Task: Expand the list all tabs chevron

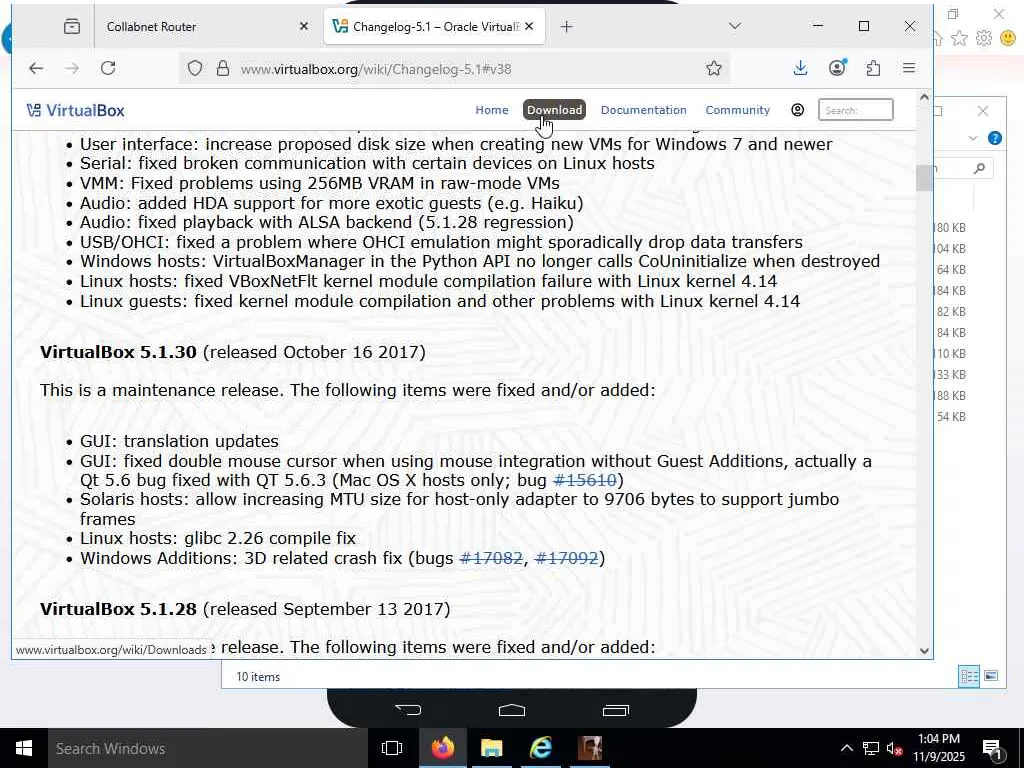Action: pos(735,27)
